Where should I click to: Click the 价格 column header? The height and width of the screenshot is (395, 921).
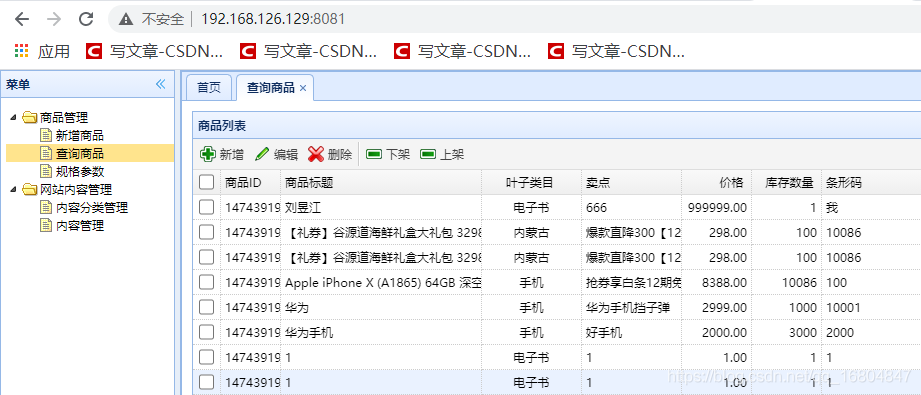pyautogui.click(x=717, y=183)
